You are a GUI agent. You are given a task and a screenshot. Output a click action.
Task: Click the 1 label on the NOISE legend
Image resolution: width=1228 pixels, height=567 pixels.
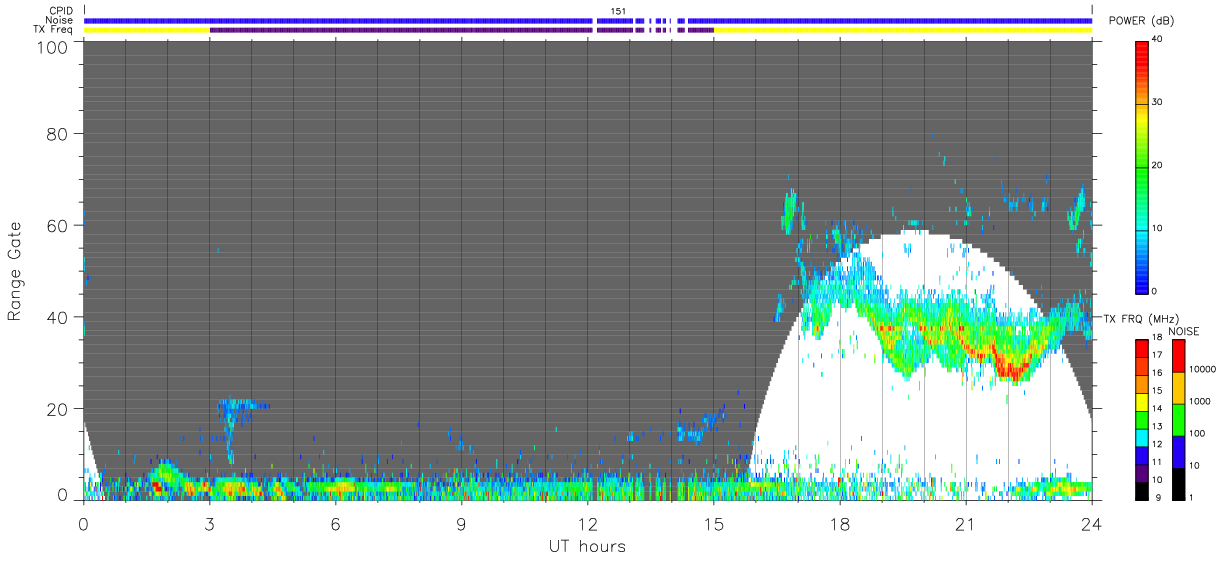[1190, 497]
